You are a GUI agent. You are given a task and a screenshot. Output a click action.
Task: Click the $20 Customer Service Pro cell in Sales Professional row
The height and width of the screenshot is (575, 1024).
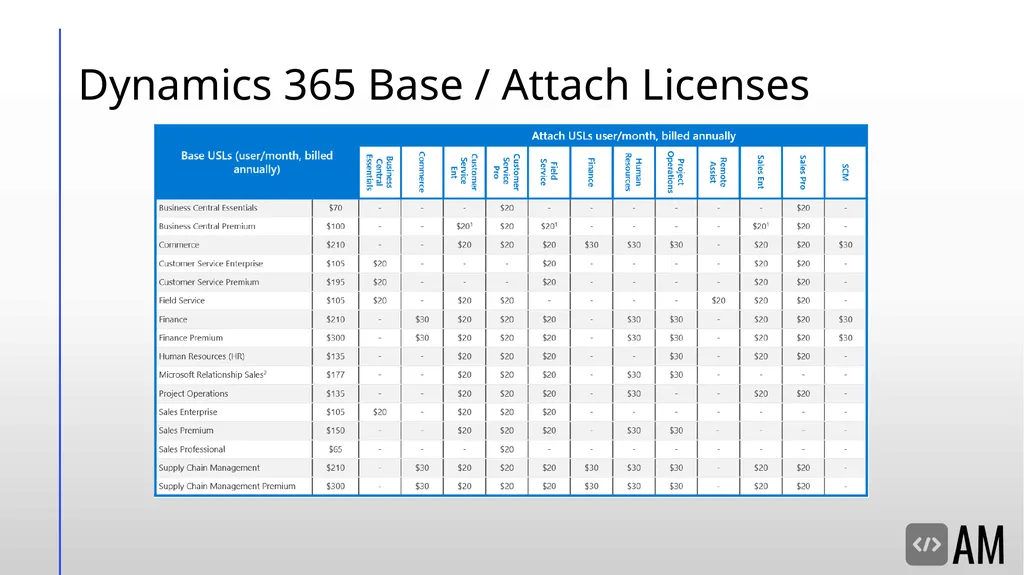tap(507, 450)
